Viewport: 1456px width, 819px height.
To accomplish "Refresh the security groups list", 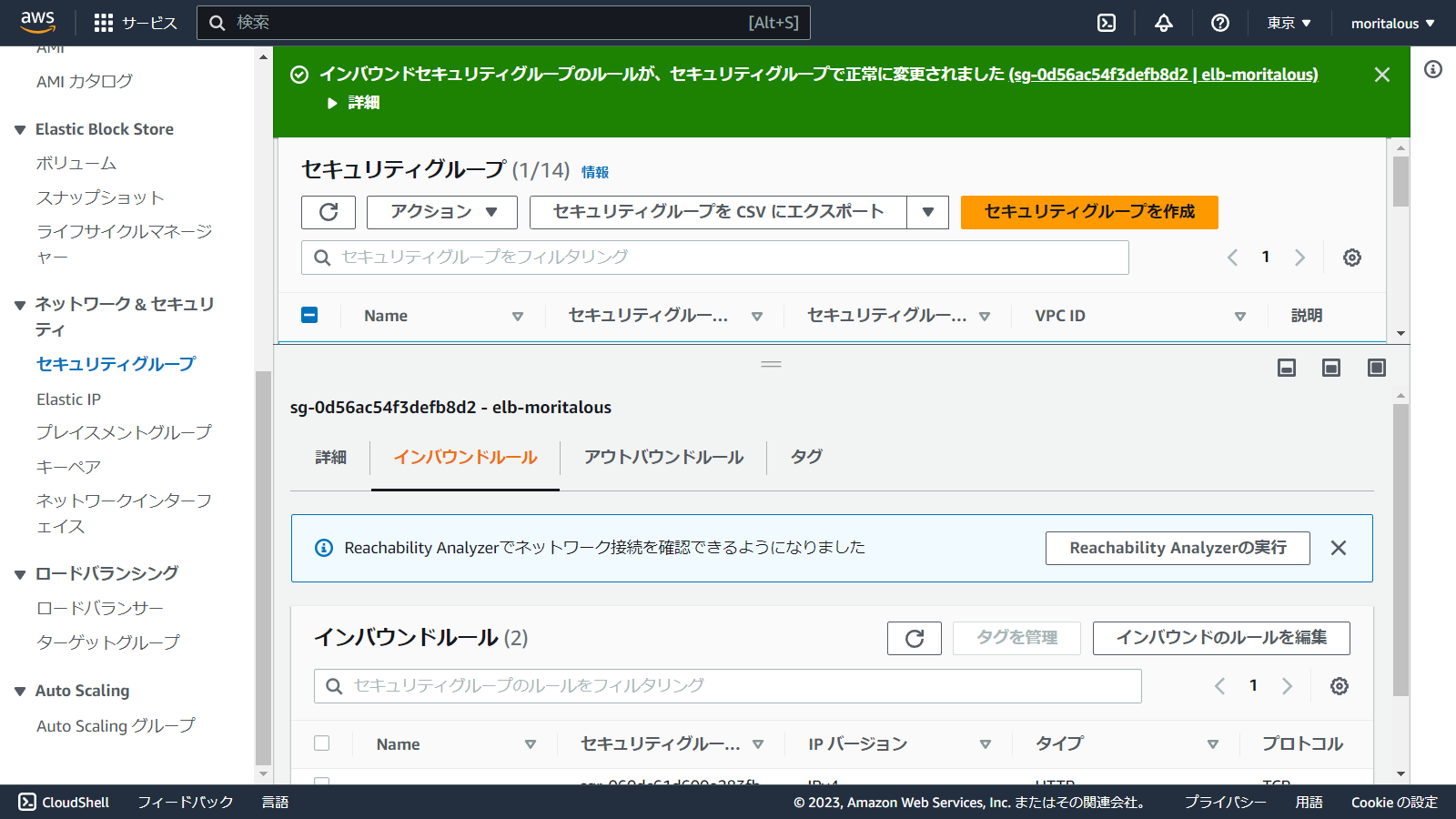I will [x=329, y=212].
